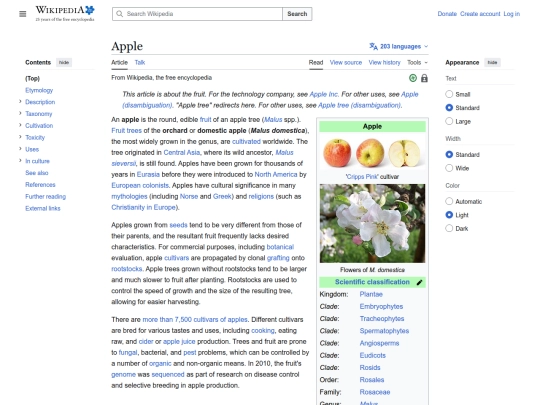Click the Create account link
540x405 pixels.
[480, 14]
